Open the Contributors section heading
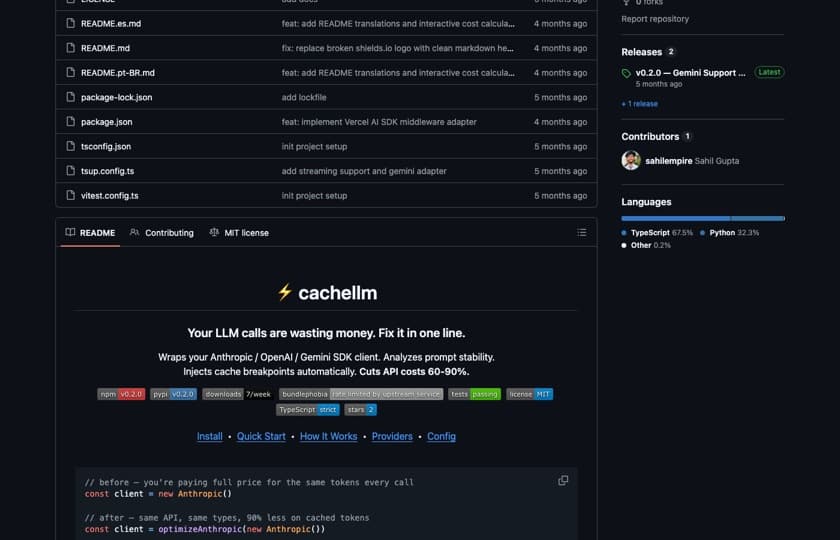840x540 pixels. click(x=650, y=137)
